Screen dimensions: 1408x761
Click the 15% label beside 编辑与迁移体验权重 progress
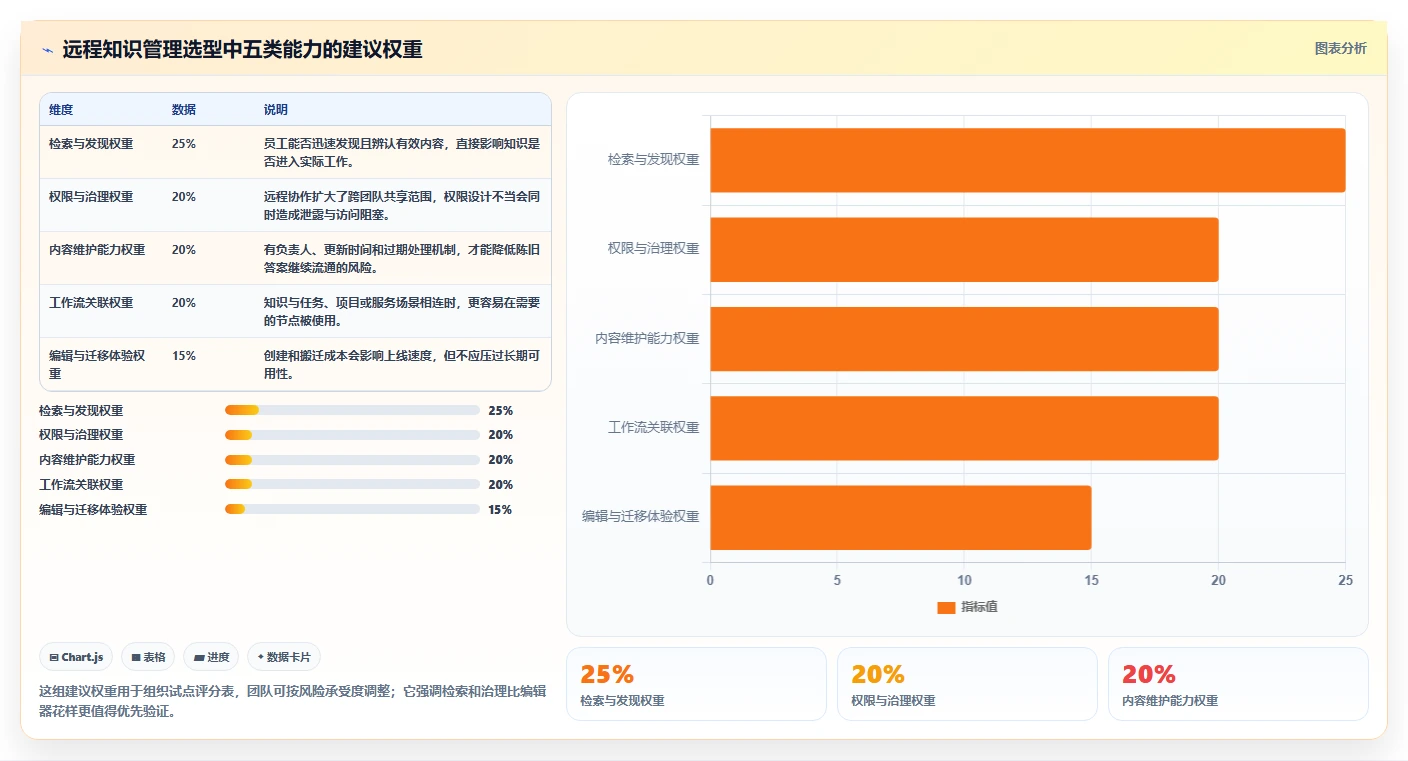[500, 510]
